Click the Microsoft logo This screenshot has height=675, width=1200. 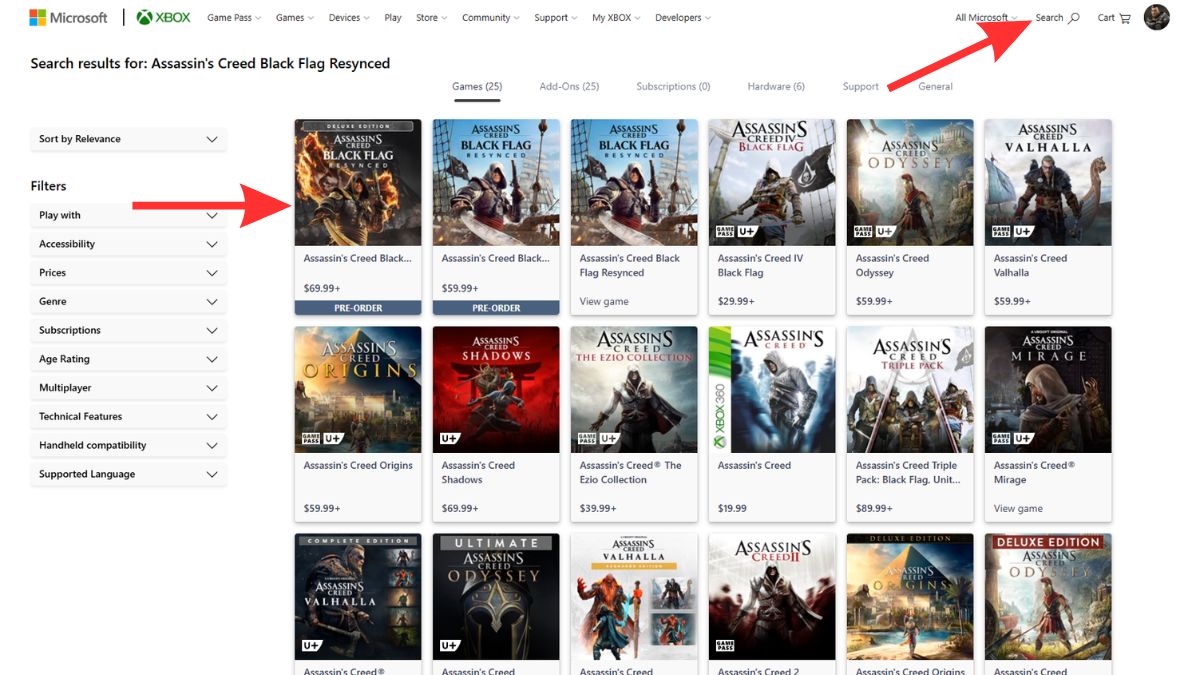pyautogui.click(x=68, y=18)
